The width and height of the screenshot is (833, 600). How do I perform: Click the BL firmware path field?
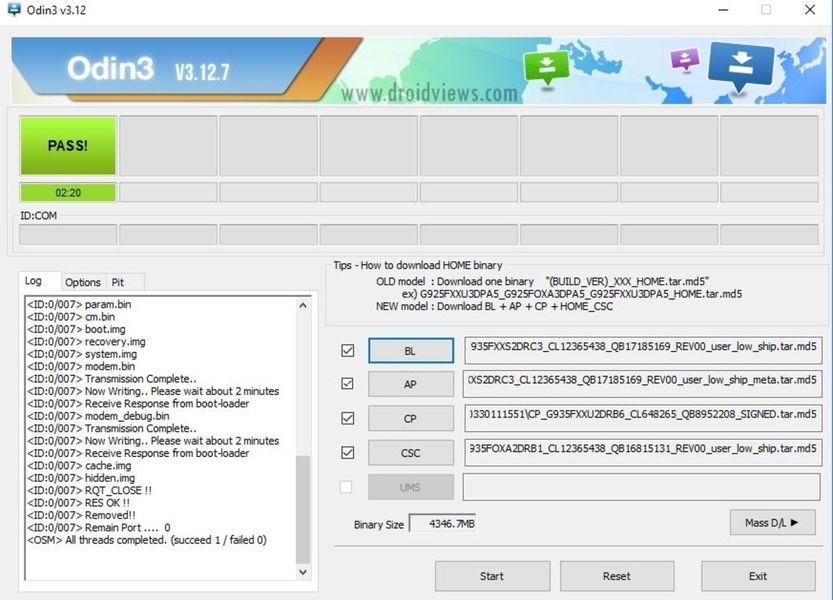pyautogui.click(x=643, y=350)
